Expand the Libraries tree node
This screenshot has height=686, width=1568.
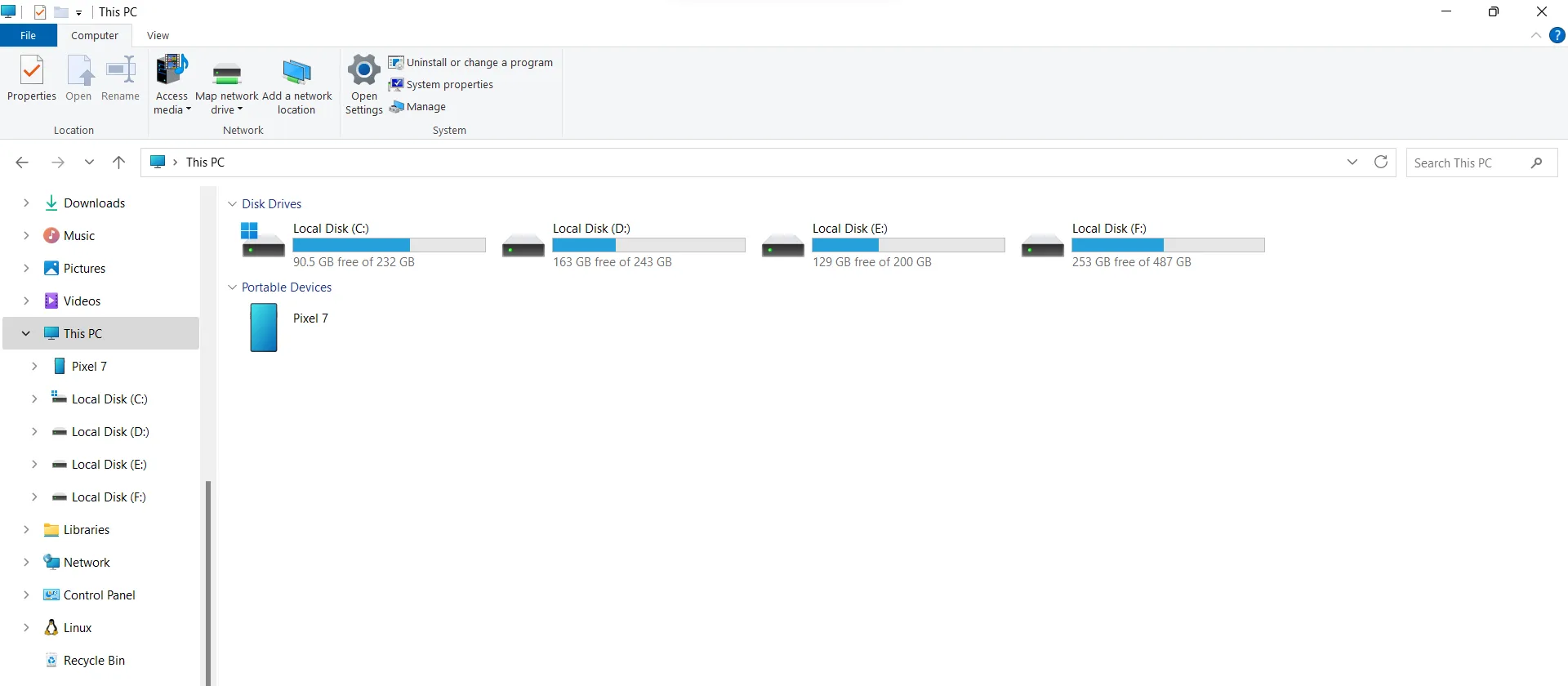coord(26,529)
